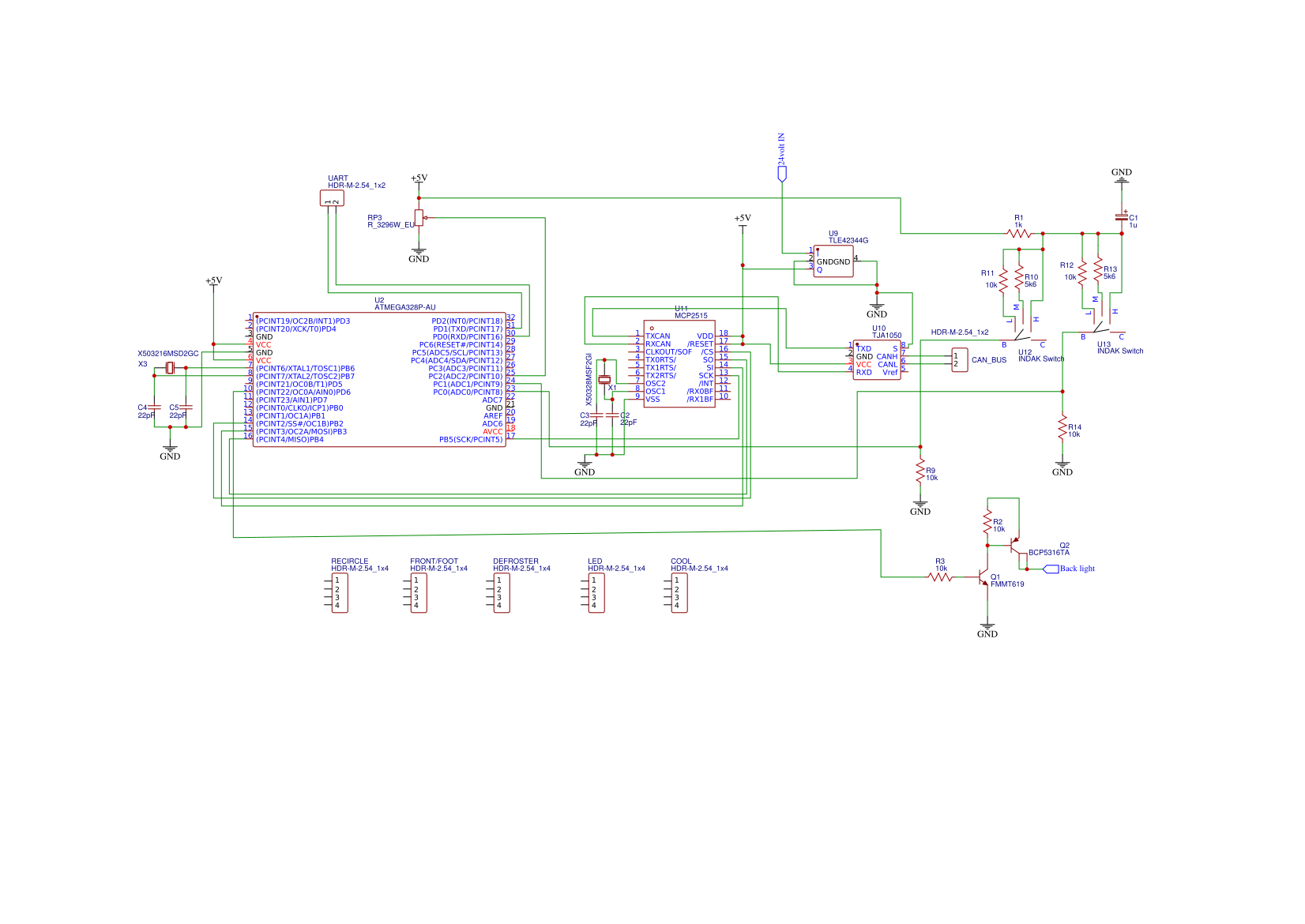Click the HDR-M-2.54_1x2 label above CAN_BUS
Viewport: 1305px width, 924px height.
click(960, 332)
